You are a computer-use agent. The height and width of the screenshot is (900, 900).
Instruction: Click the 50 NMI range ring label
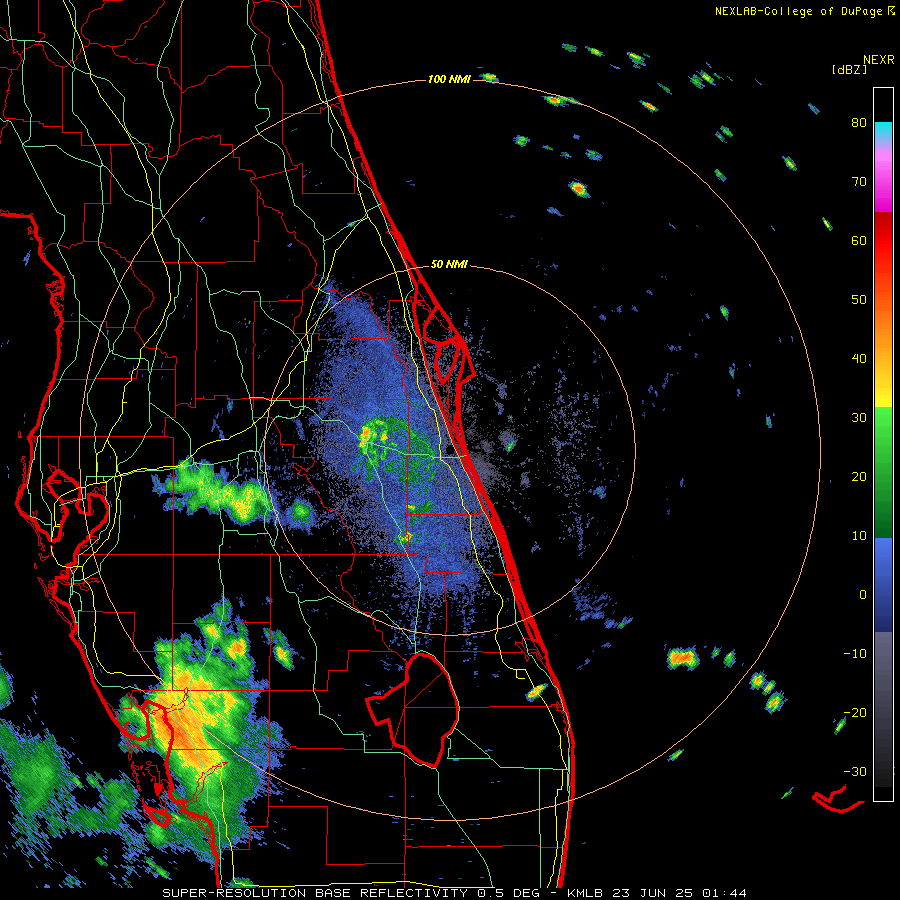449,265
